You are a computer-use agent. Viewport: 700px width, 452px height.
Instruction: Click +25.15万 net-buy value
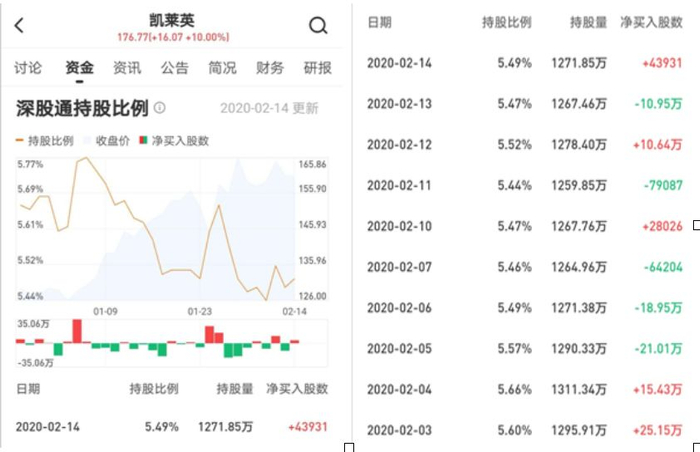tap(658, 430)
